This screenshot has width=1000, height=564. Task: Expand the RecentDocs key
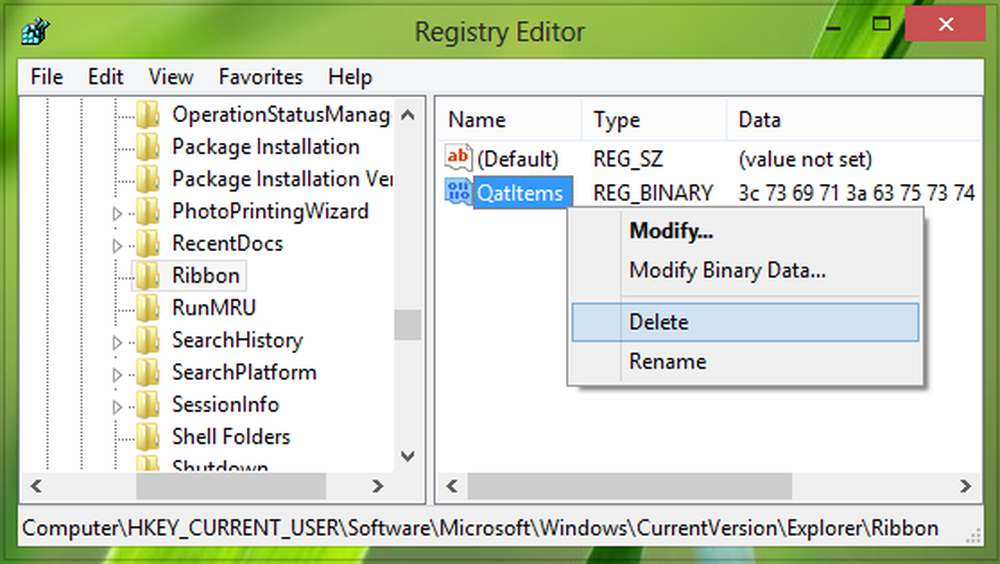click(118, 245)
